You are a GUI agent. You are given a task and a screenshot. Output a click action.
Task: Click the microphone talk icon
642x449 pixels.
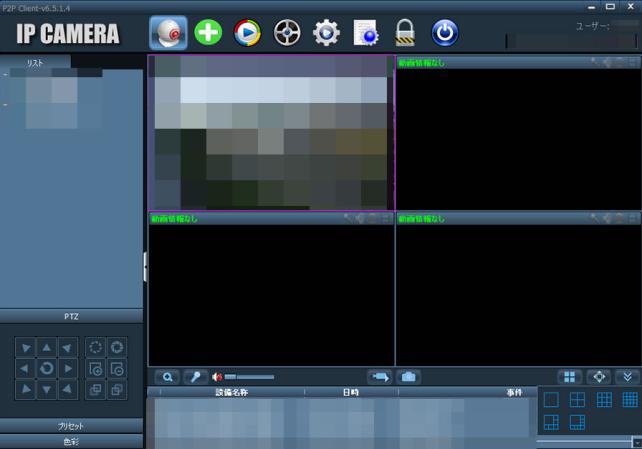click(195, 377)
